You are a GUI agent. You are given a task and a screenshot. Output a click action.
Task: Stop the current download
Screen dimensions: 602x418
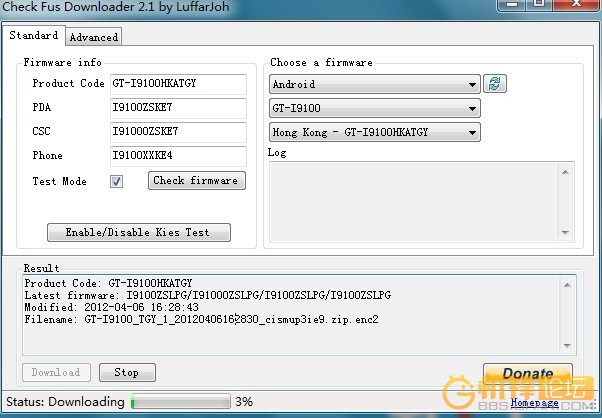[127, 373]
